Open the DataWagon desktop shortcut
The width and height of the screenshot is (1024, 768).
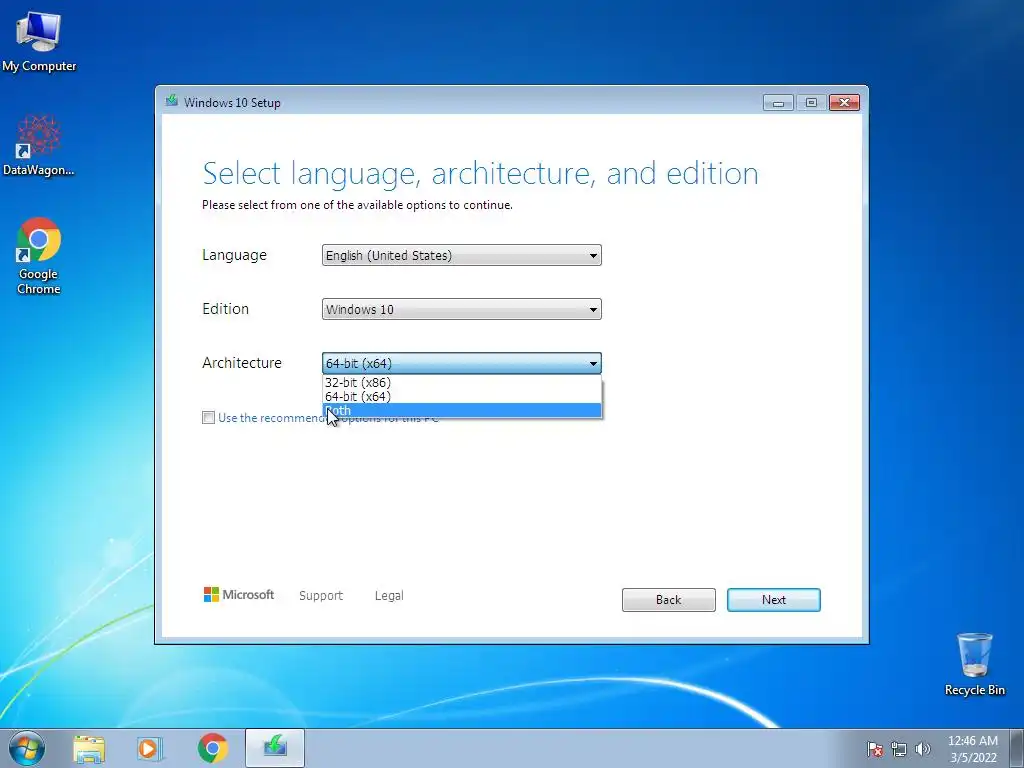click(x=39, y=145)
